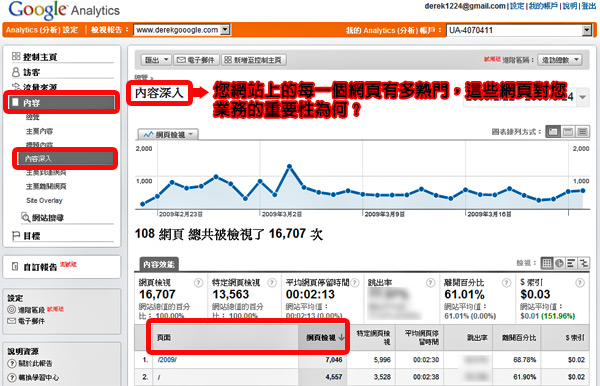Click help icon beside $ 索引 metric
This screenshot has height=386, width=600.
point(580,283)
